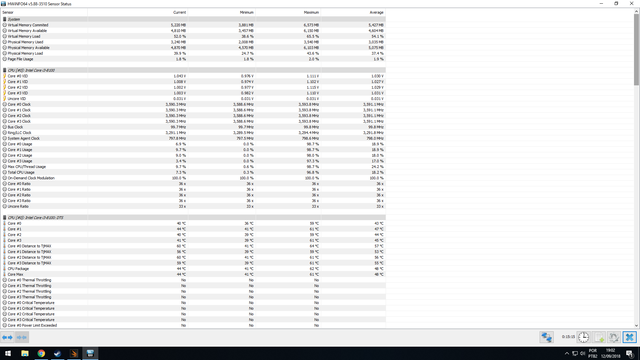Select the On-Demand Clock Modulation row
Image resolution: width=640 pixels, height=360 pixels.
(x=193, y=178)
